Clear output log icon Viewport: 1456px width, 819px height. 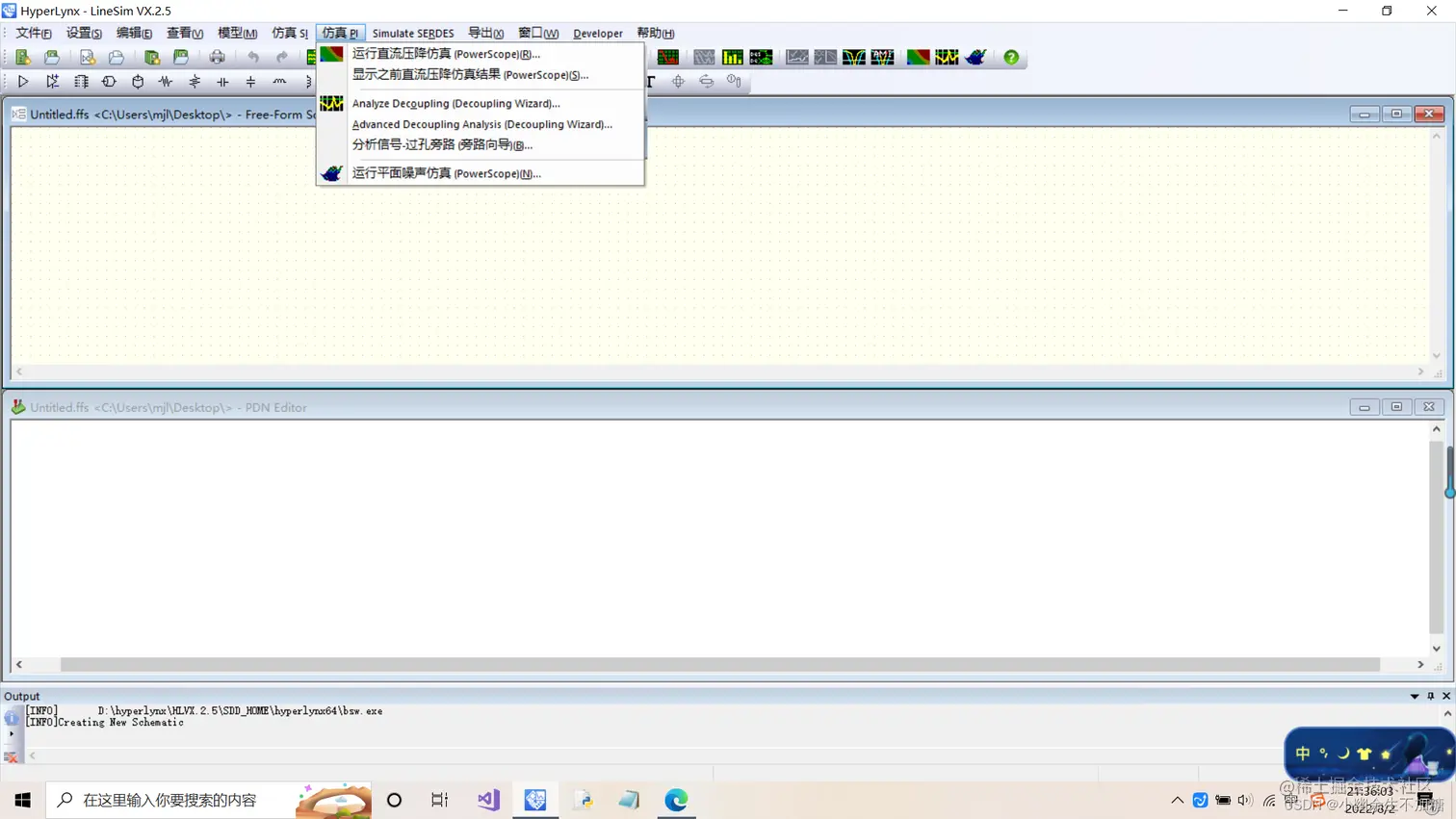(x=12, y=757)
